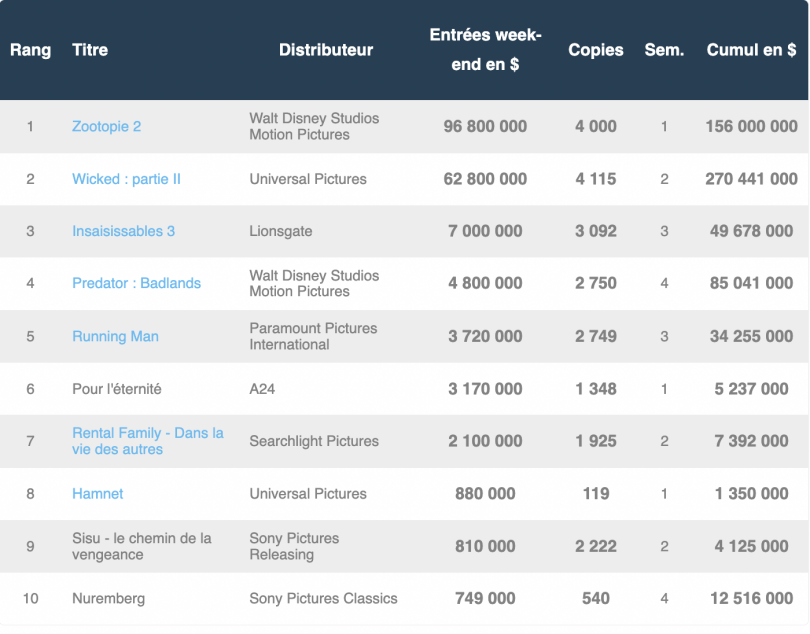Open the Zootopie 2 movie link
The image size is (810, 634).
(x=106, y=127)
